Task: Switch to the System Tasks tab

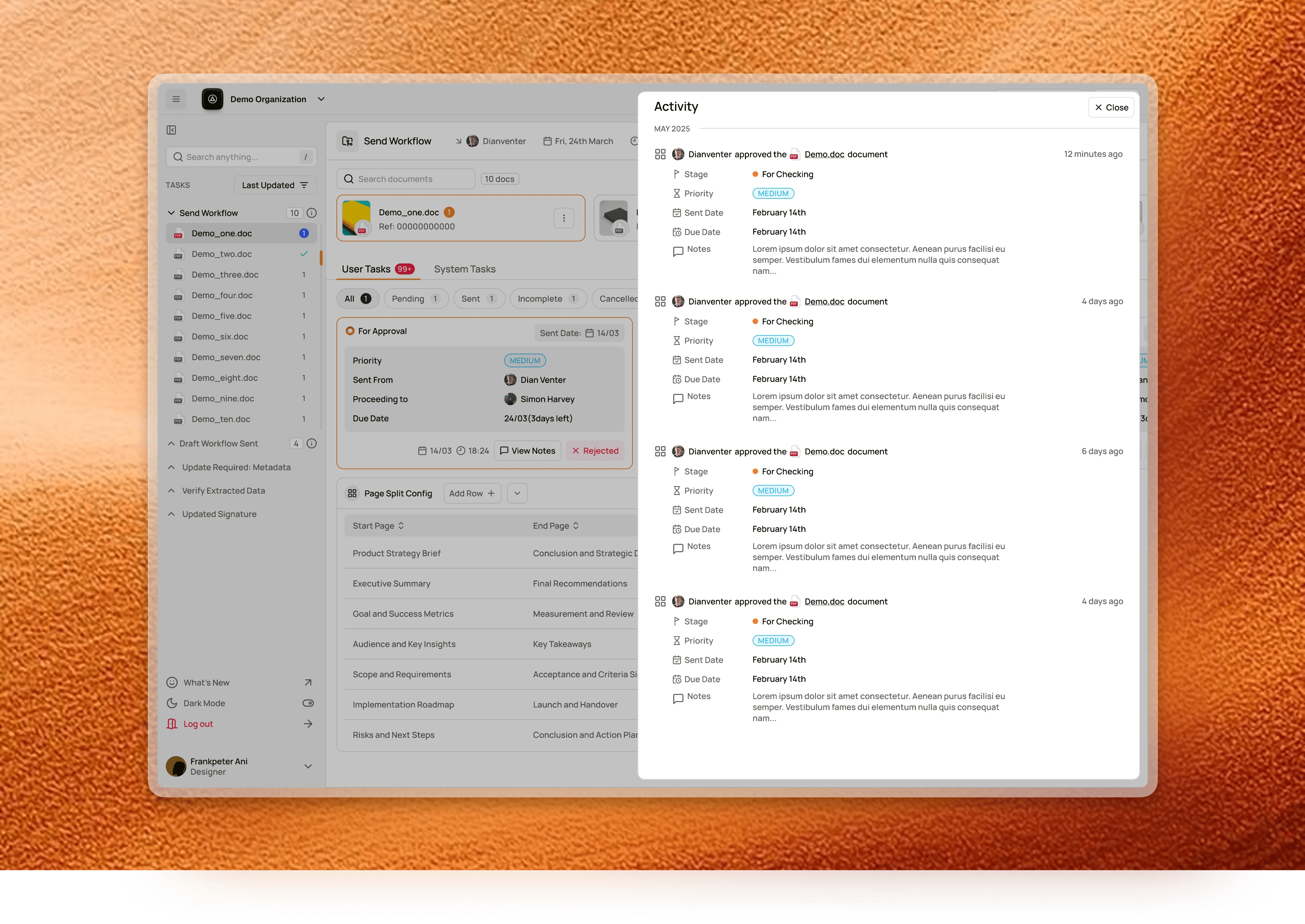Action: (x=465, y=269)
